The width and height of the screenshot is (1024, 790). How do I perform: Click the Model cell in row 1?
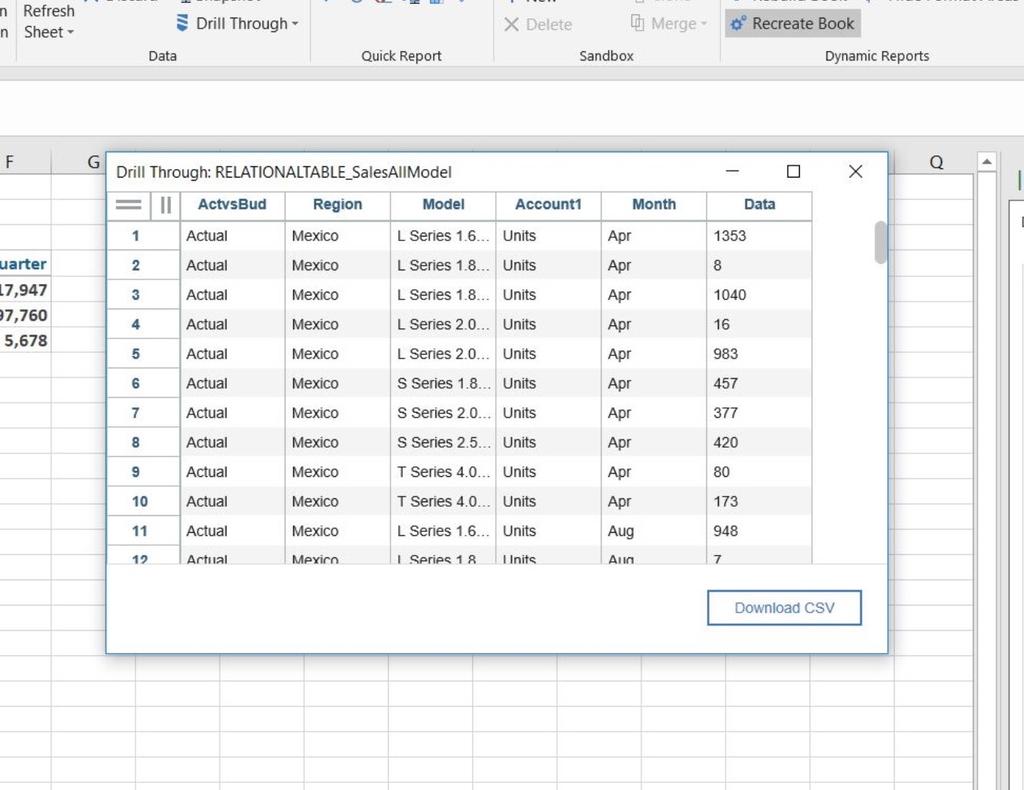tap(443, 236)
